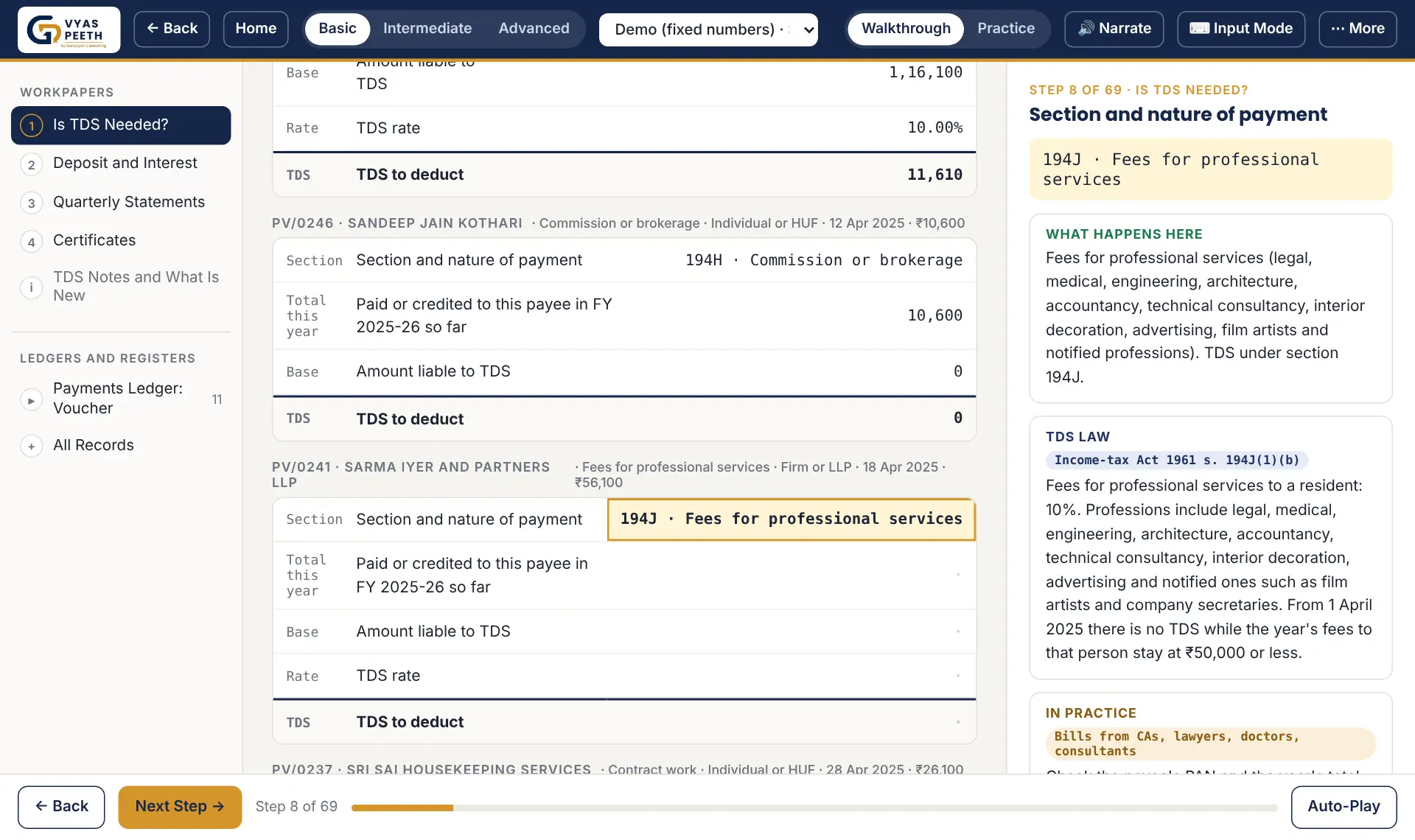
Task: Click the Income-tax Act 1961 s. 194J(1)(b) tag
Action: (1177, 461)
